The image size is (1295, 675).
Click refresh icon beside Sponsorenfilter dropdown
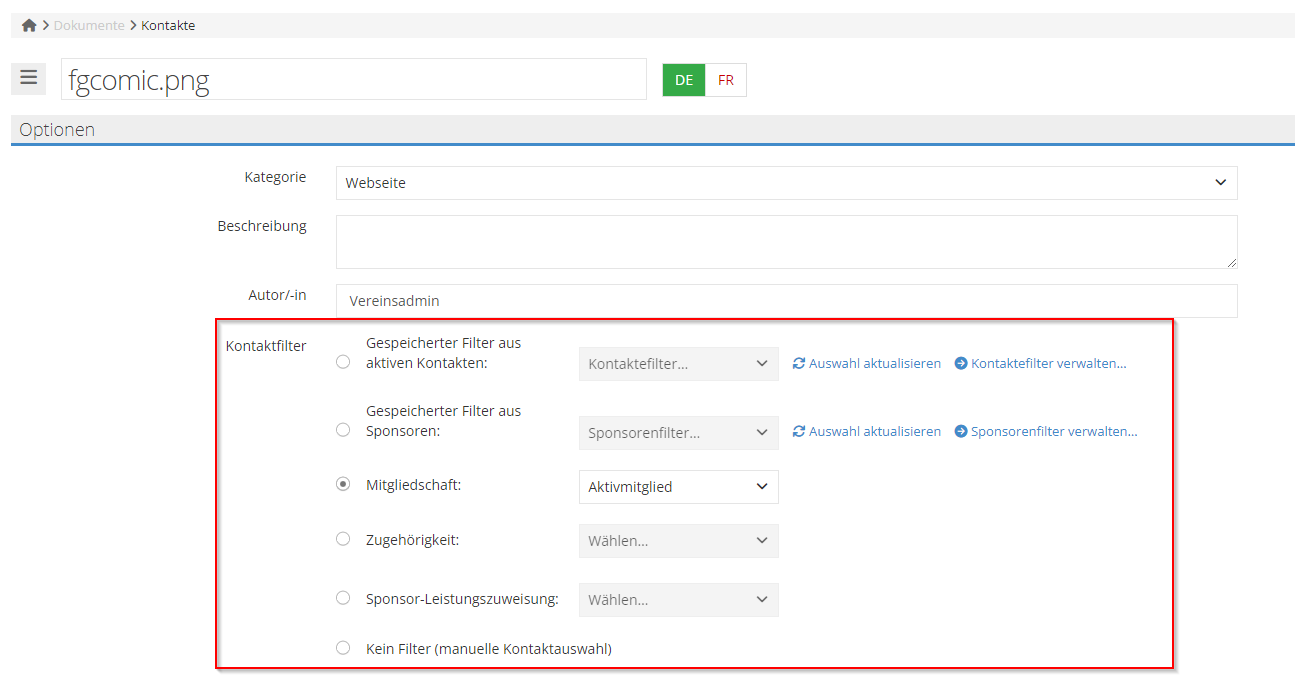coord(799,432)
